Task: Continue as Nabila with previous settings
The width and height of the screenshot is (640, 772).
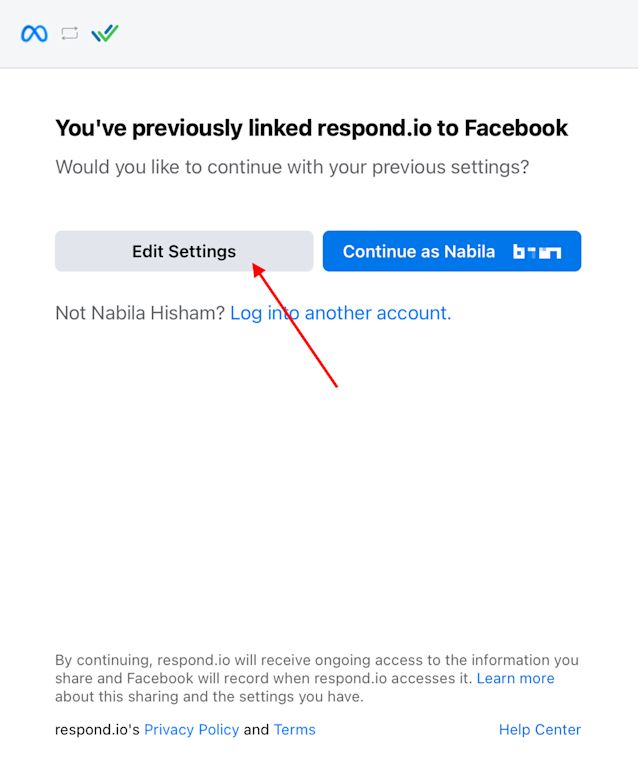Action: (452, 251)
